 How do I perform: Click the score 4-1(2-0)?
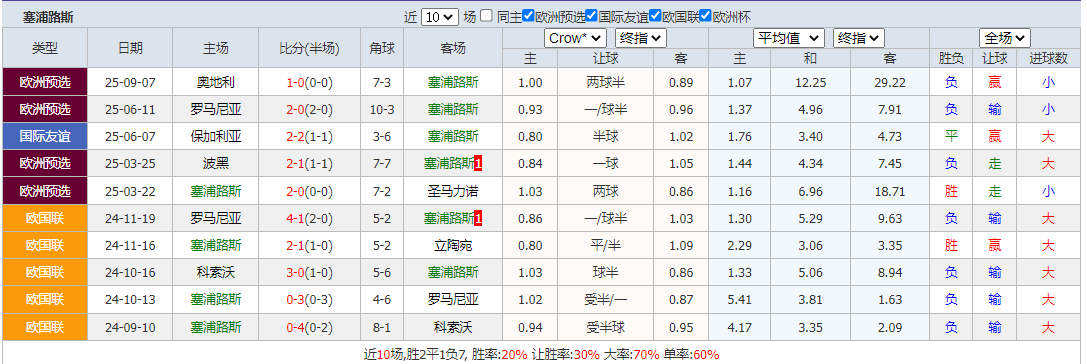[x=310, y=218]
